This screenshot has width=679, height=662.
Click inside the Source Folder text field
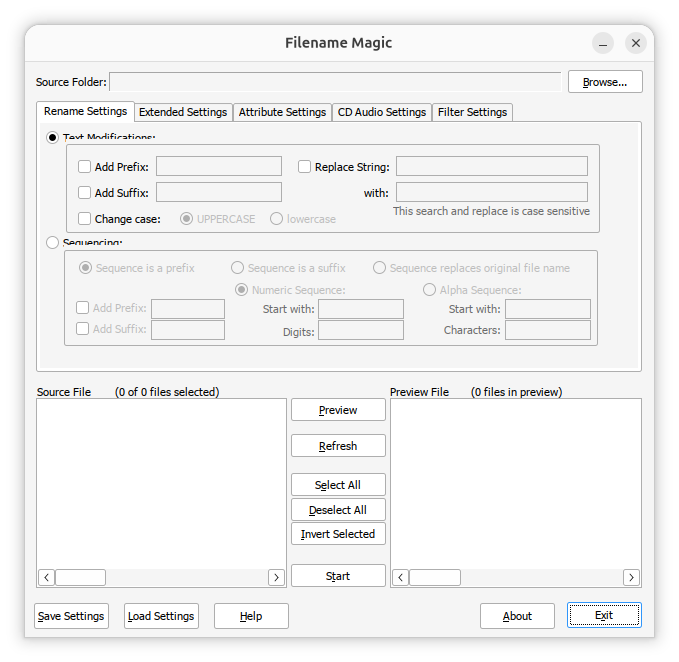click(x=335, y=82)
